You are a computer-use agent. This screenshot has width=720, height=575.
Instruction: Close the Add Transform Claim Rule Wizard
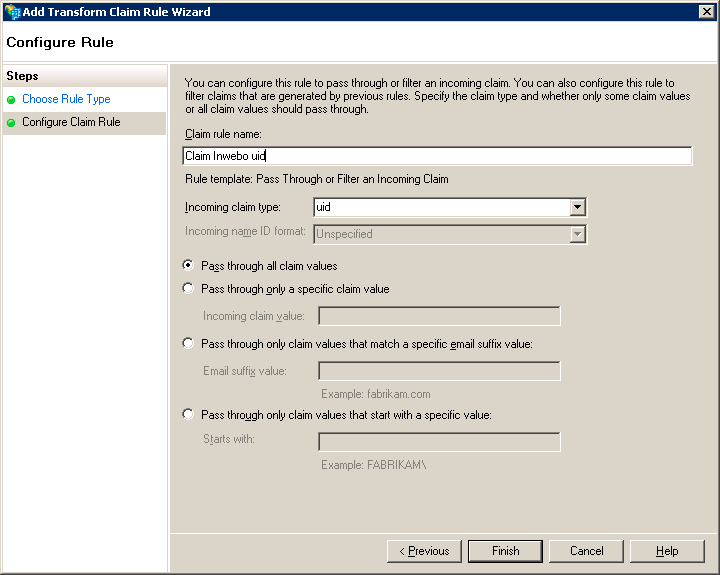point(706,11)
